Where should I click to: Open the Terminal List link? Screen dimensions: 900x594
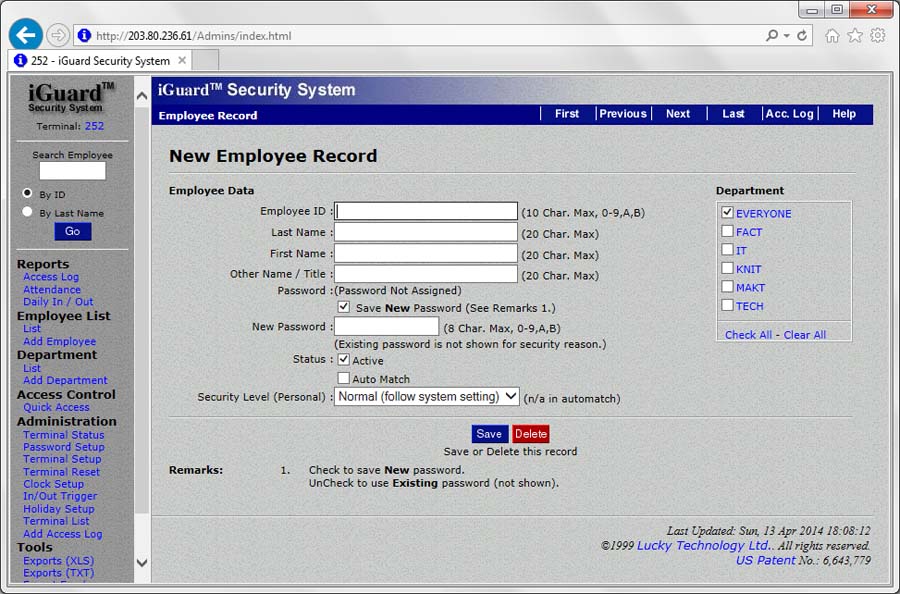(56, 521)
